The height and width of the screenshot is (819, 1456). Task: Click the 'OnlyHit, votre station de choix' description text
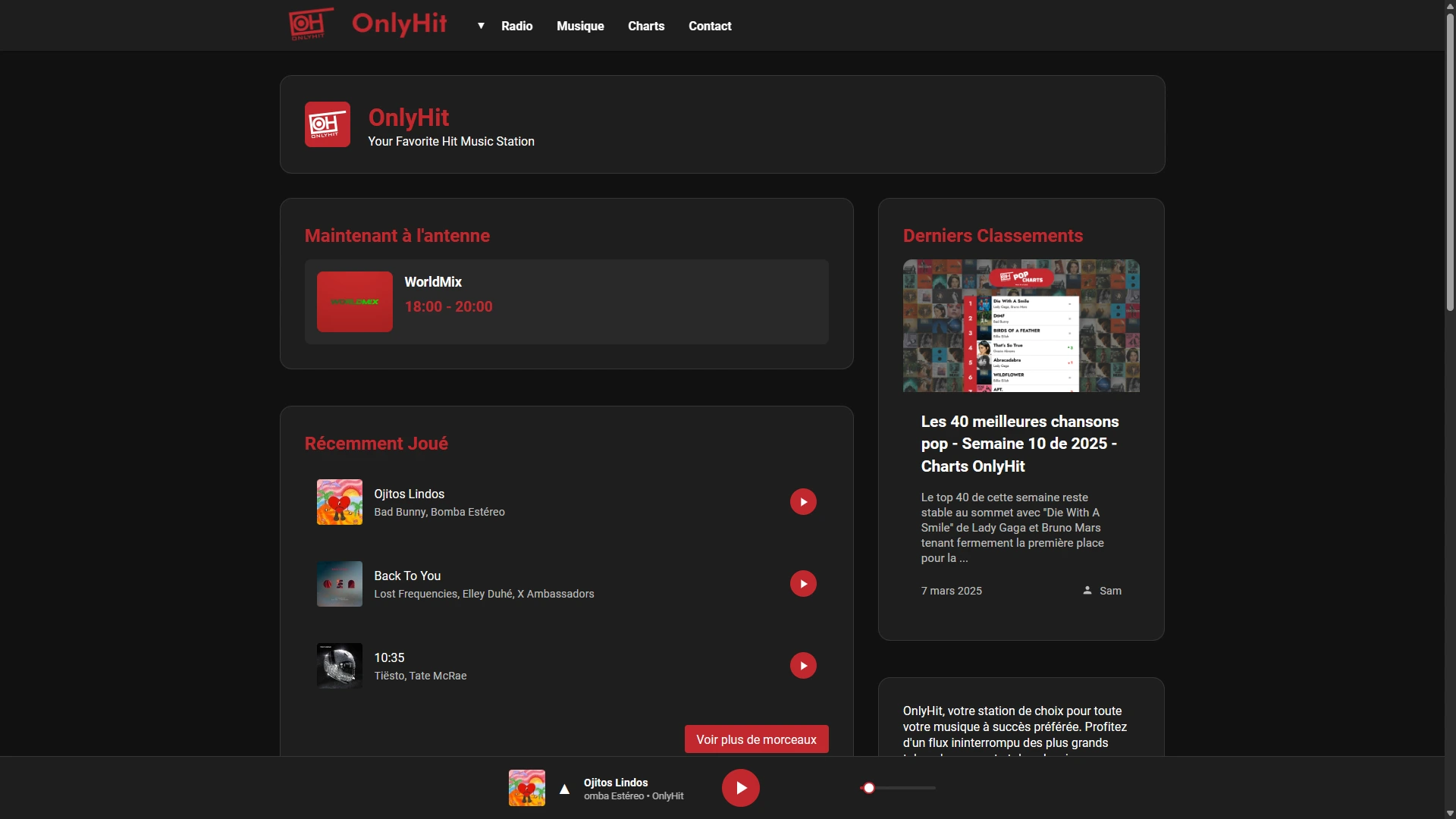click(1015, 731)
